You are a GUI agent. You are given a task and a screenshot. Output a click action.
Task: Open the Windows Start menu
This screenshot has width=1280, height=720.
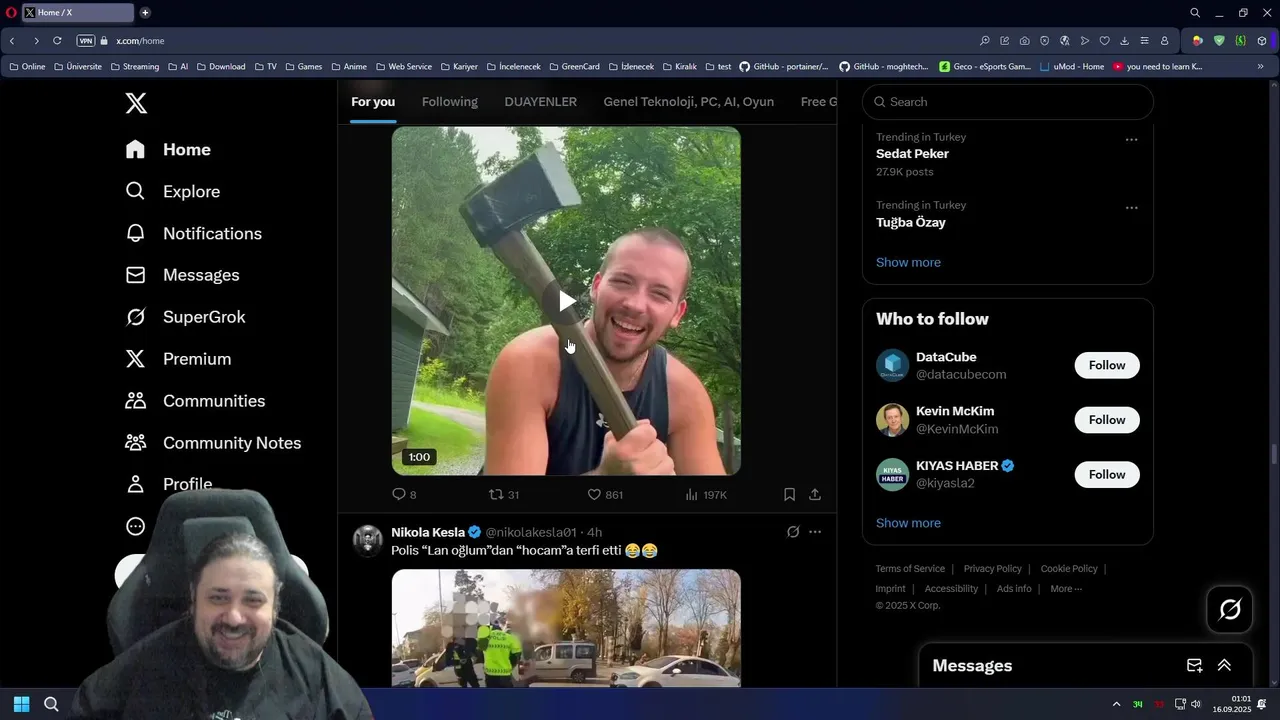pyautogui.click(x=21, y=704)
